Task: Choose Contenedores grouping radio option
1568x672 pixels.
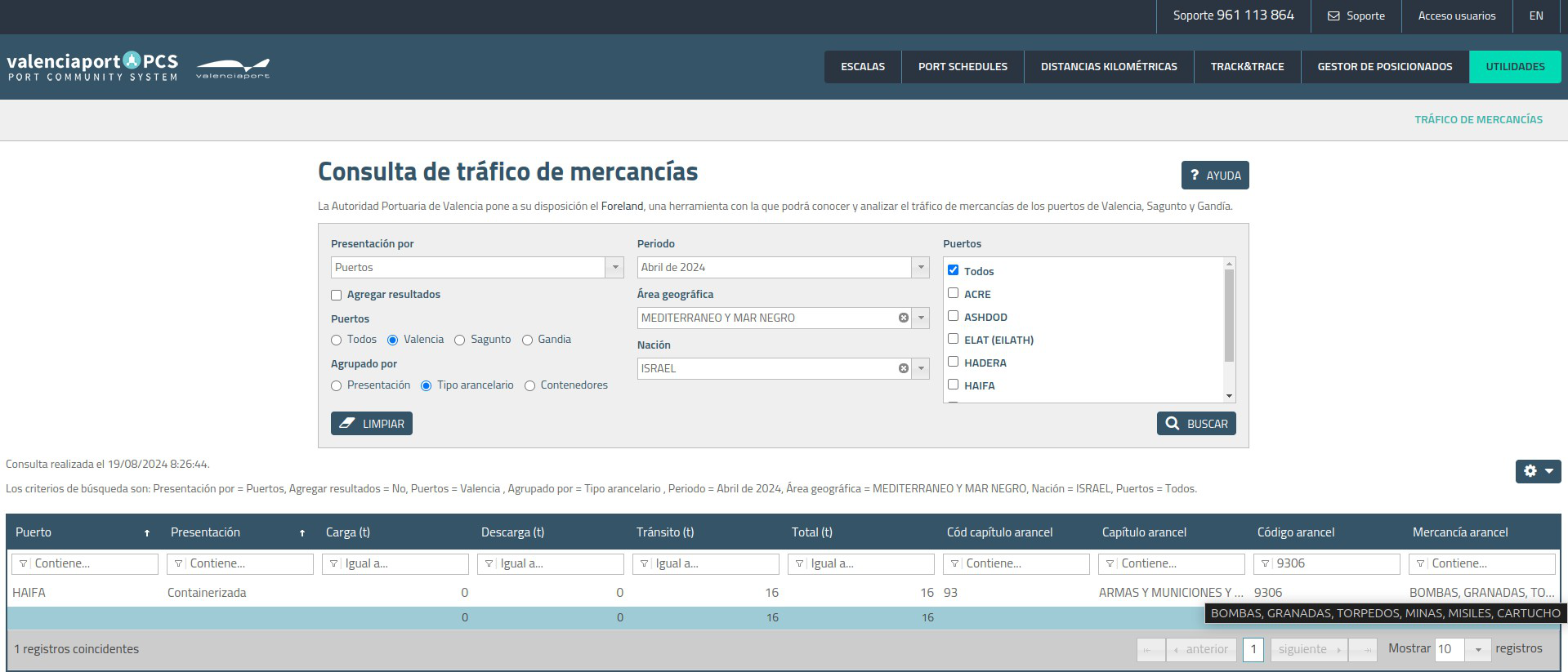Action: coord(529,385)
